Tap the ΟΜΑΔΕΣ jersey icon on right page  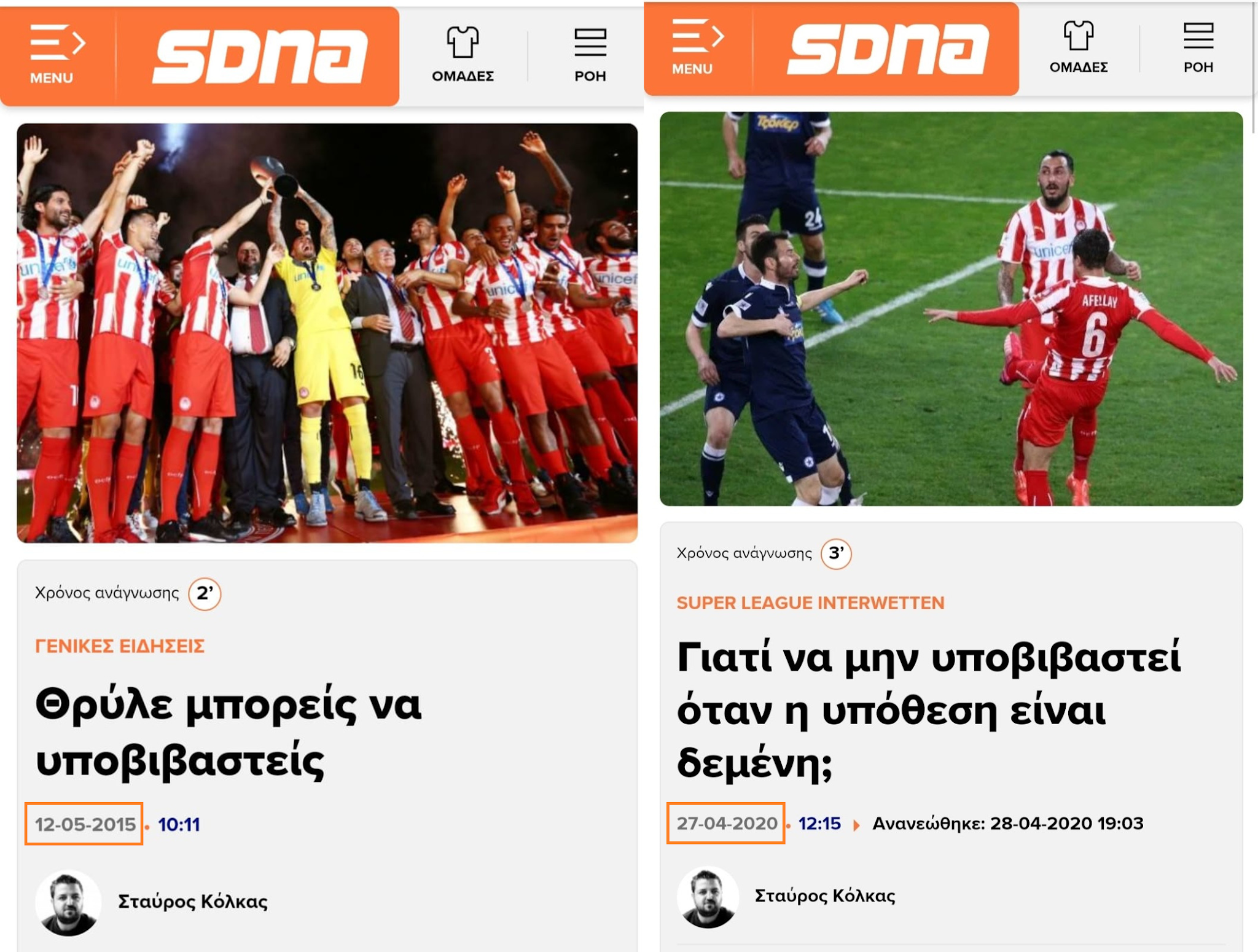1079,47
